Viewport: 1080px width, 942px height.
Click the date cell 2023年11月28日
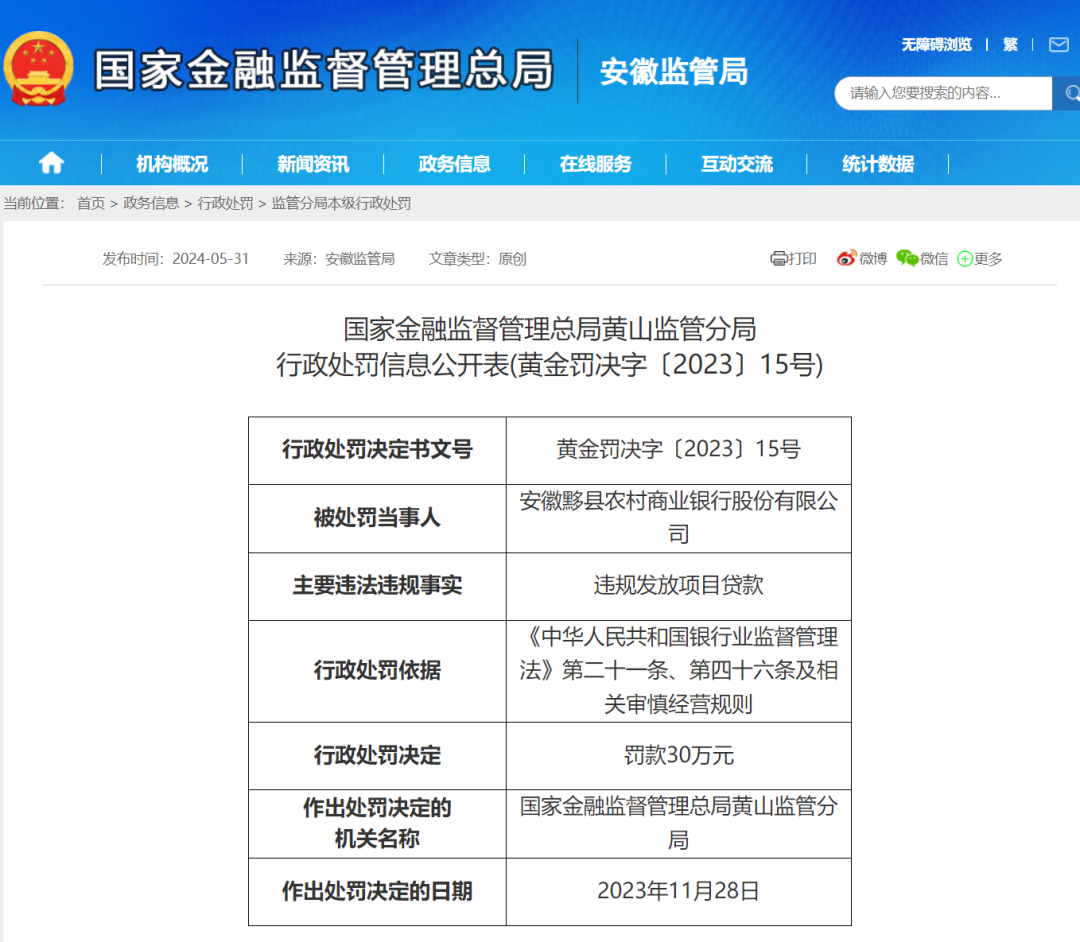678,892
